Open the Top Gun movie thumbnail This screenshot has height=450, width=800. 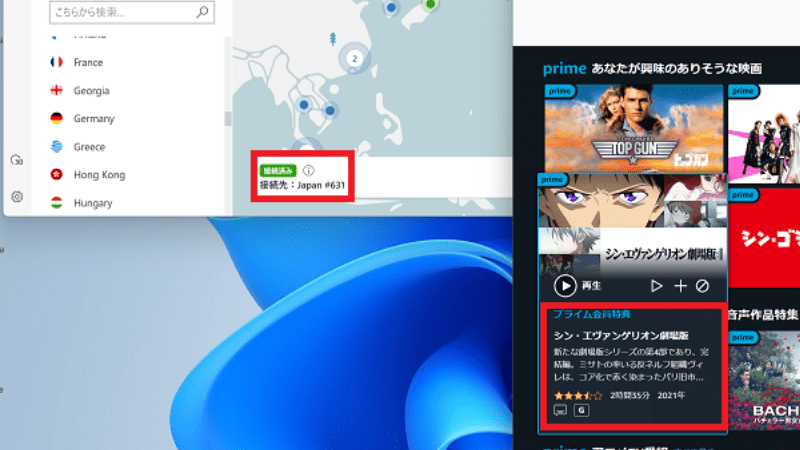(x=634, y=129)
